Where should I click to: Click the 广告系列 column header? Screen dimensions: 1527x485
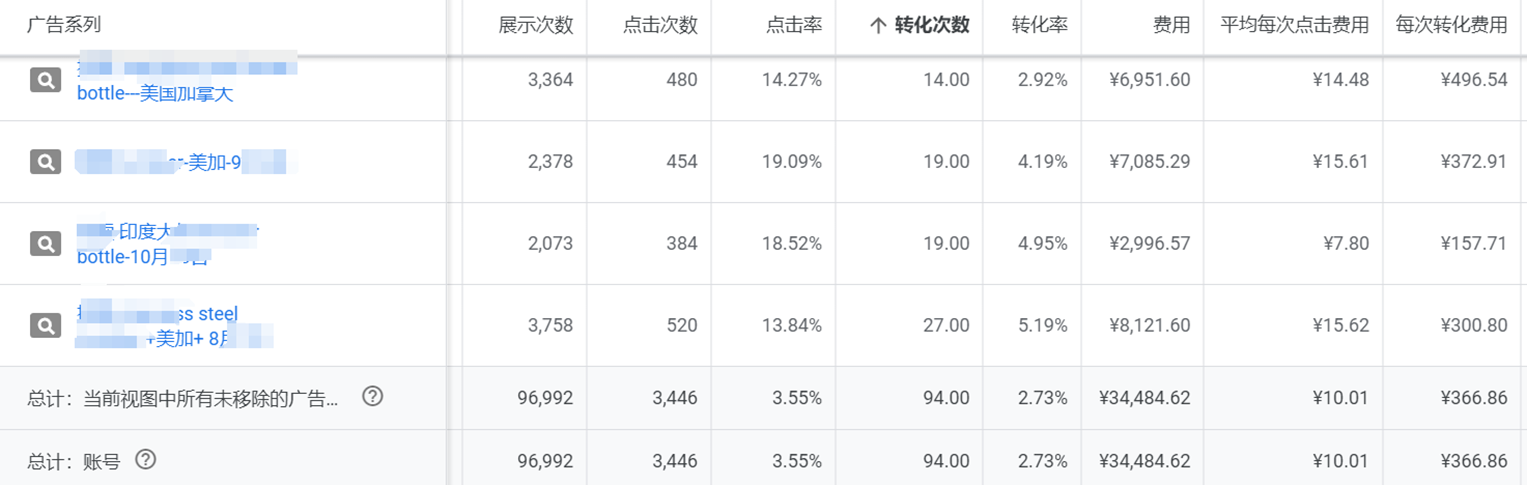[64, 25]
